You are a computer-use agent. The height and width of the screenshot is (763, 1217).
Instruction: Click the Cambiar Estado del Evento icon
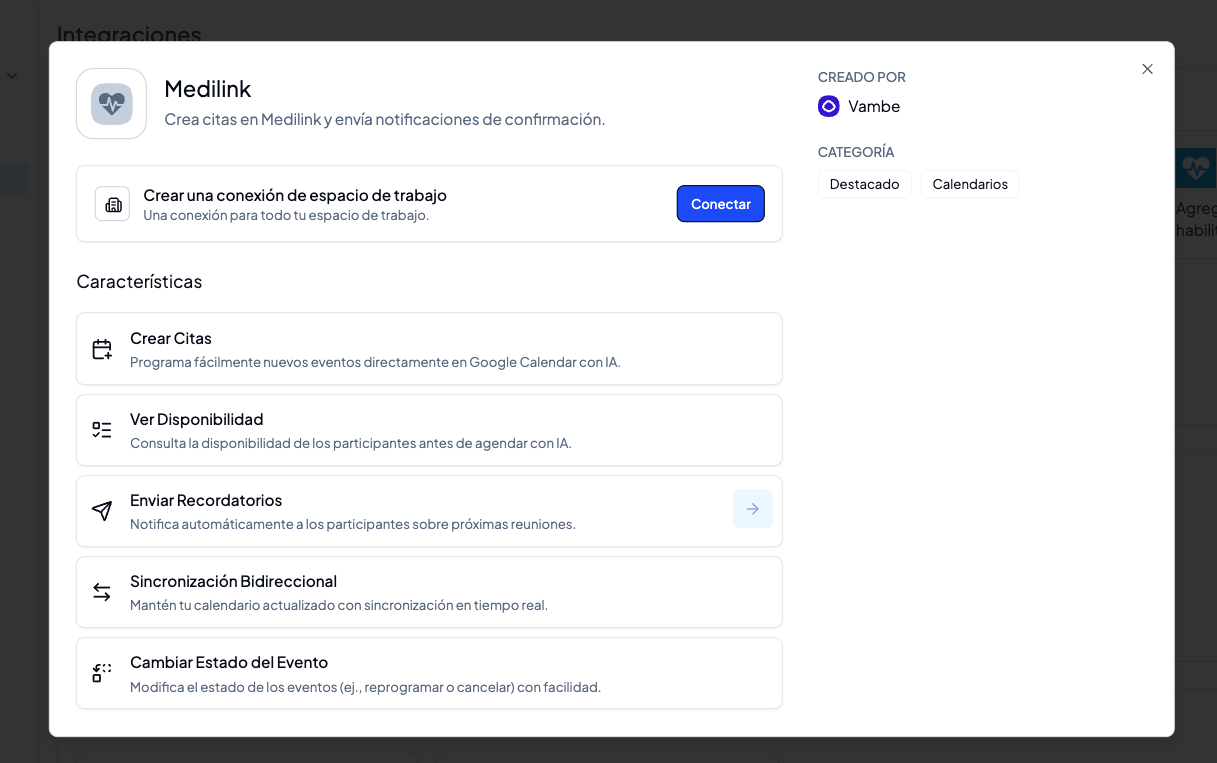pos(102,673)
